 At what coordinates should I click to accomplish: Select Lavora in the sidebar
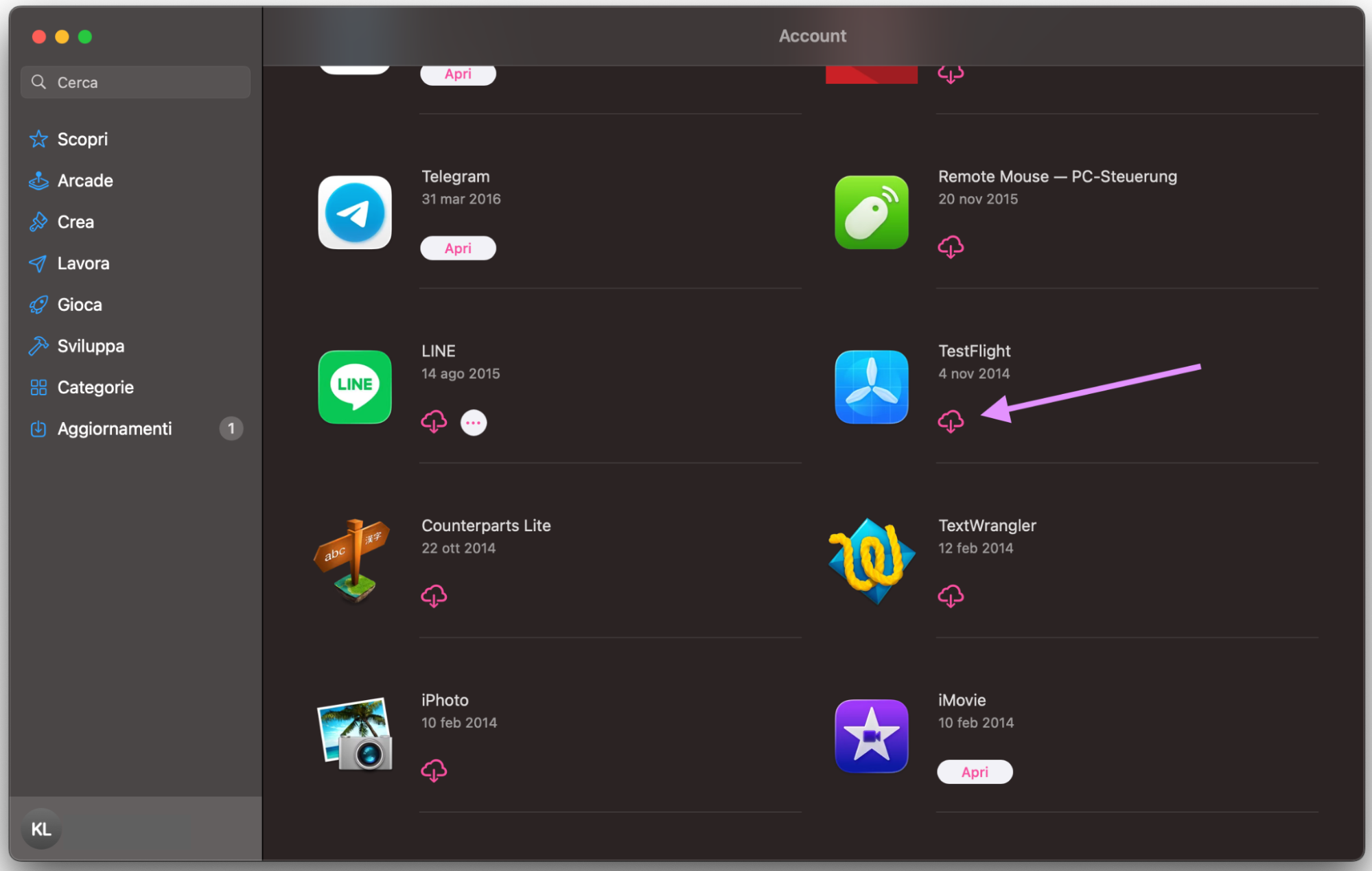coord(83,263)
